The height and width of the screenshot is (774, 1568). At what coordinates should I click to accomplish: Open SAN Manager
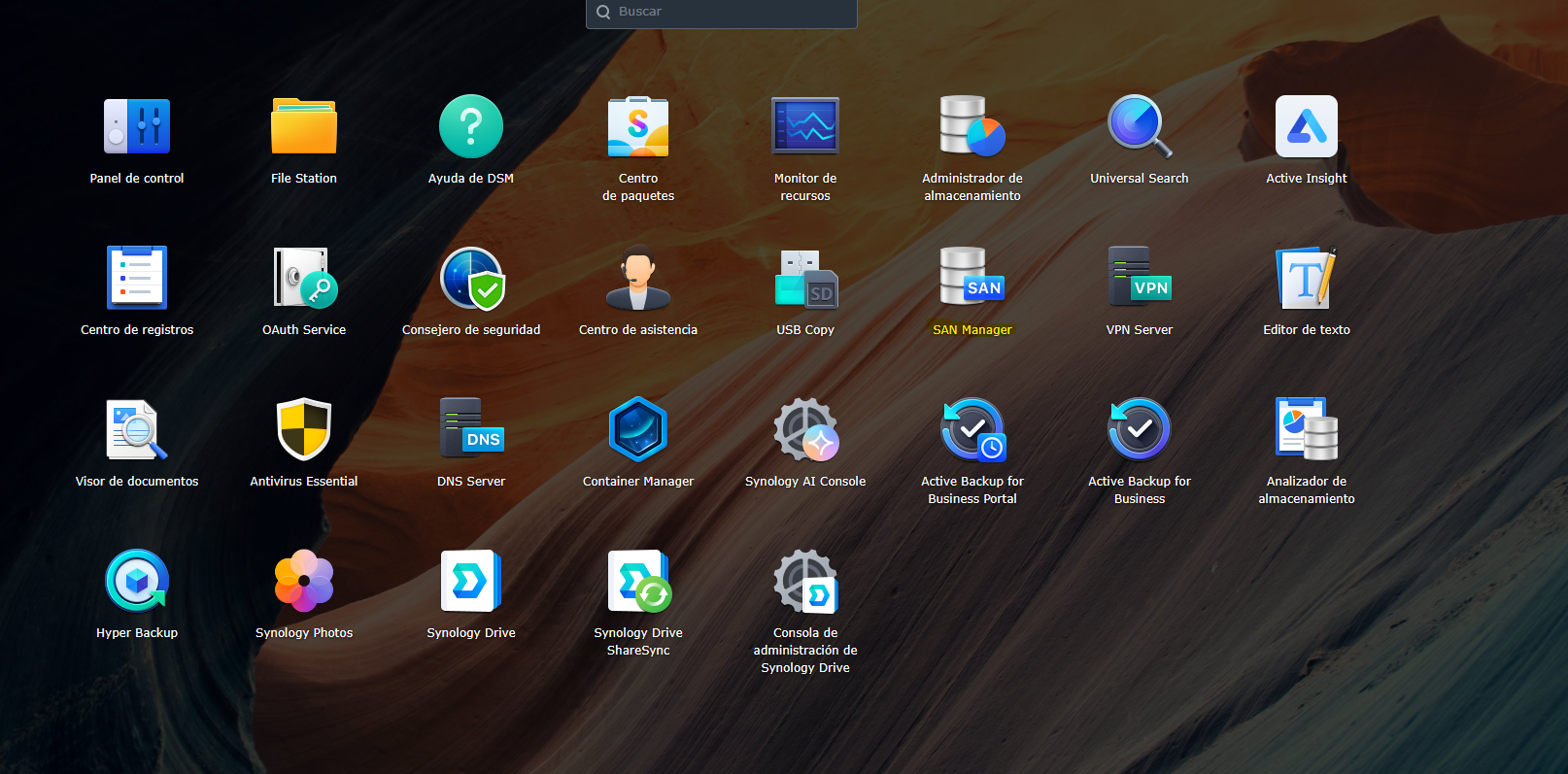[x=972, y=278]
